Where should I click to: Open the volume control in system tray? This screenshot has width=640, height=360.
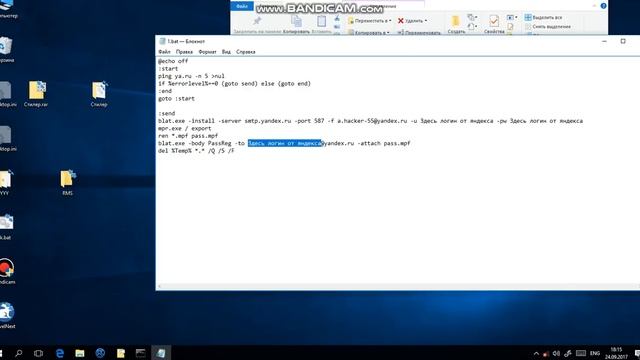point(556,353)
